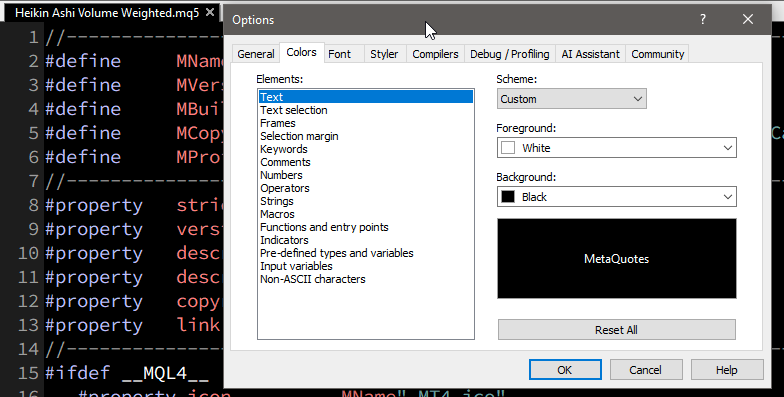The height and width of the screenshot is (397, 784).
Task: Open the Foreground color dropdown (White)
Action: [x=616, y=148]
